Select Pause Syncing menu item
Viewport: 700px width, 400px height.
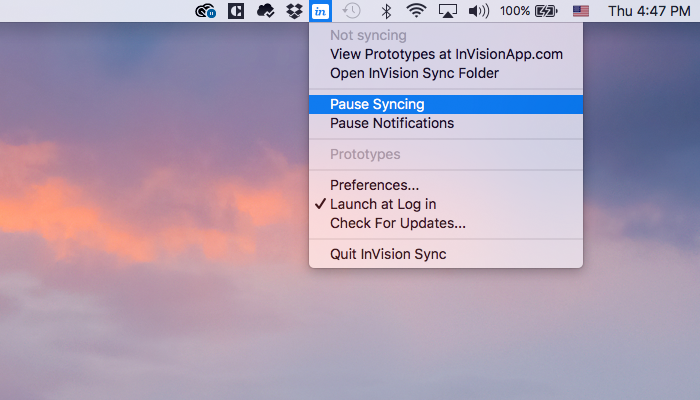point(446,104)
